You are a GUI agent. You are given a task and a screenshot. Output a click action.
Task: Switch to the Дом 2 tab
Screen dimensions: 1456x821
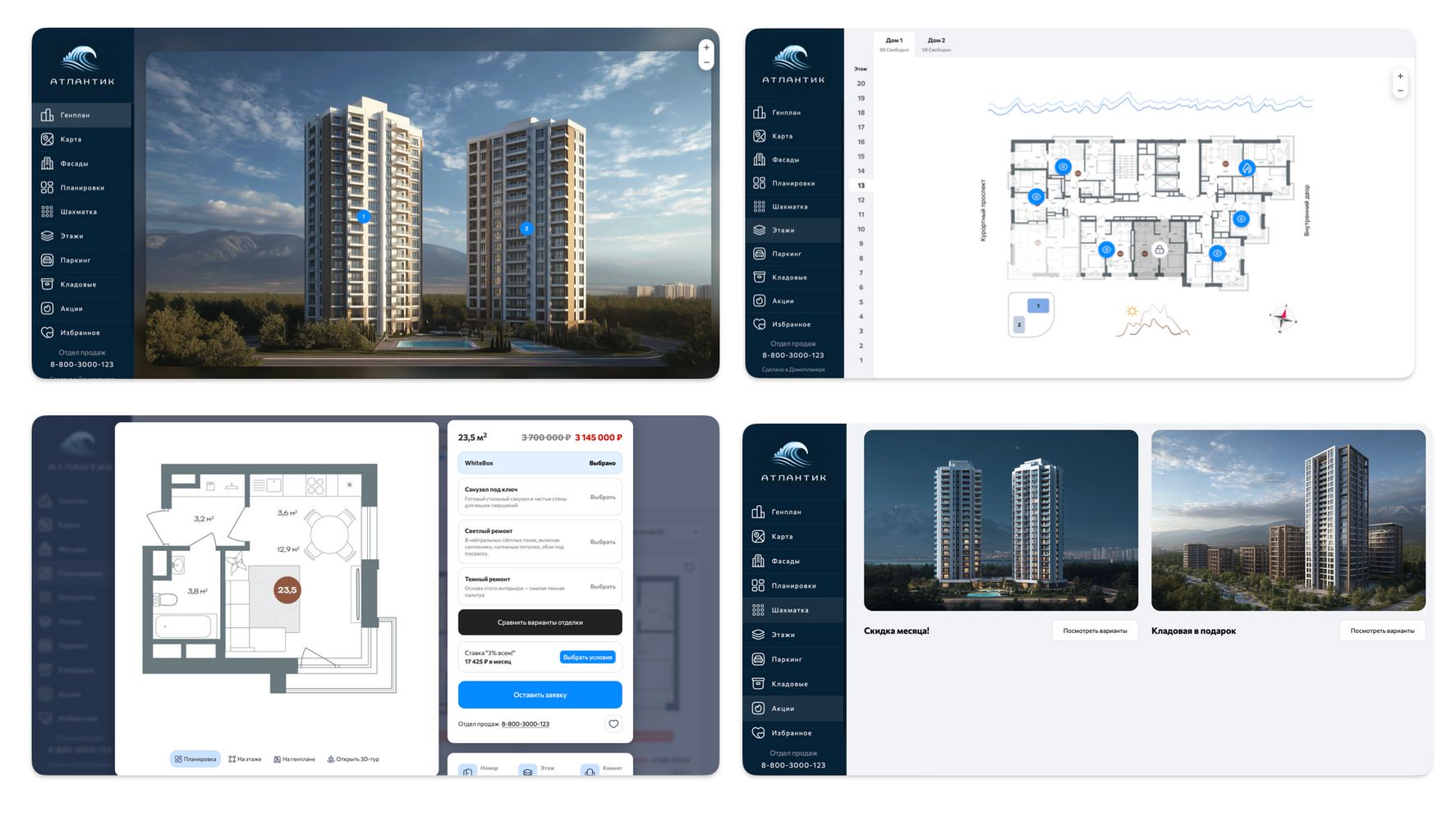click(936, 44)
